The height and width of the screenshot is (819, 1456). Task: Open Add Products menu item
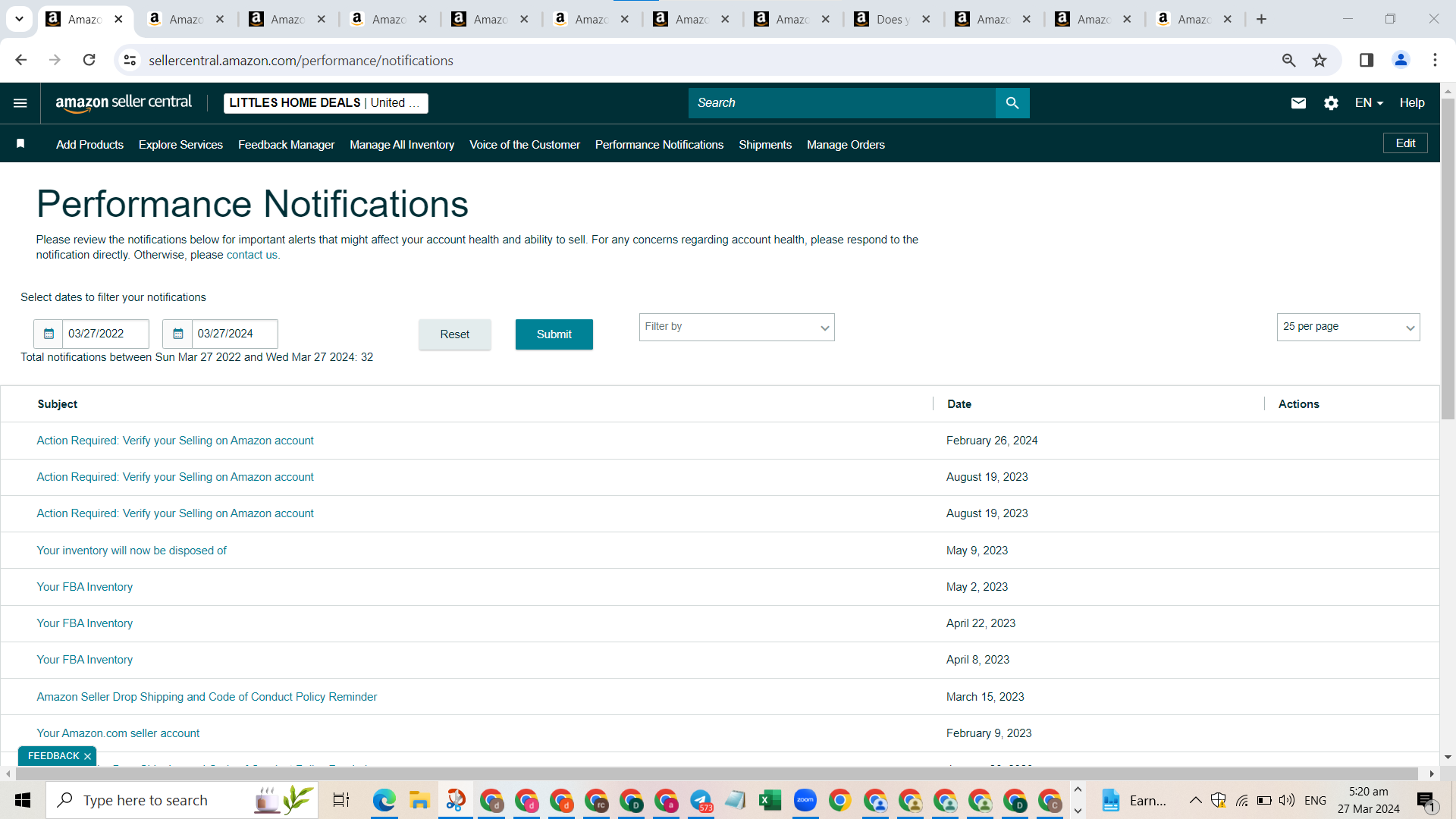click(89, 144)
